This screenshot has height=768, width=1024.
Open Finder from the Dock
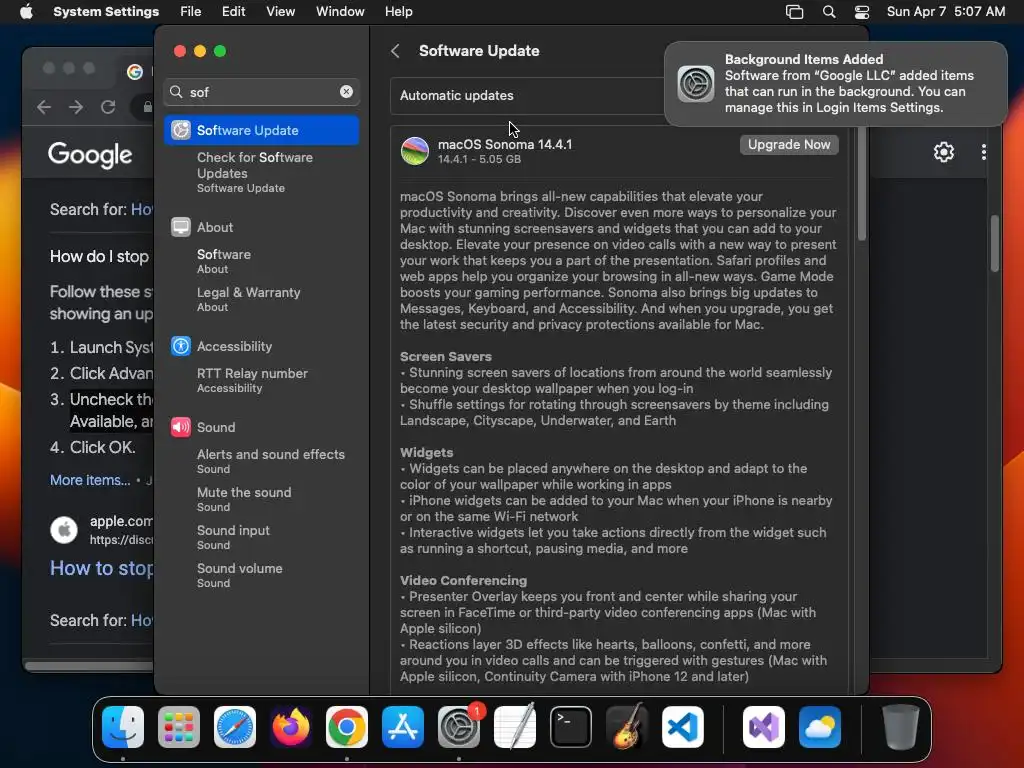coord(123,727)
